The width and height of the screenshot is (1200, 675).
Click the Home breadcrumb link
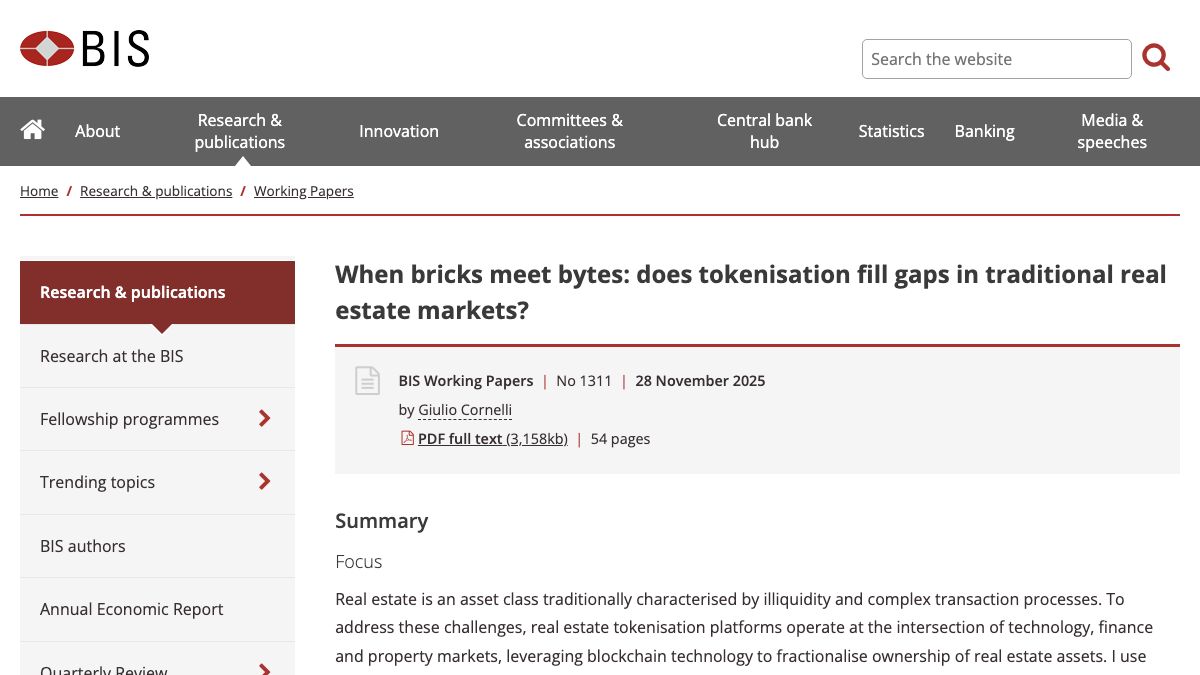[x=39, y=191]
